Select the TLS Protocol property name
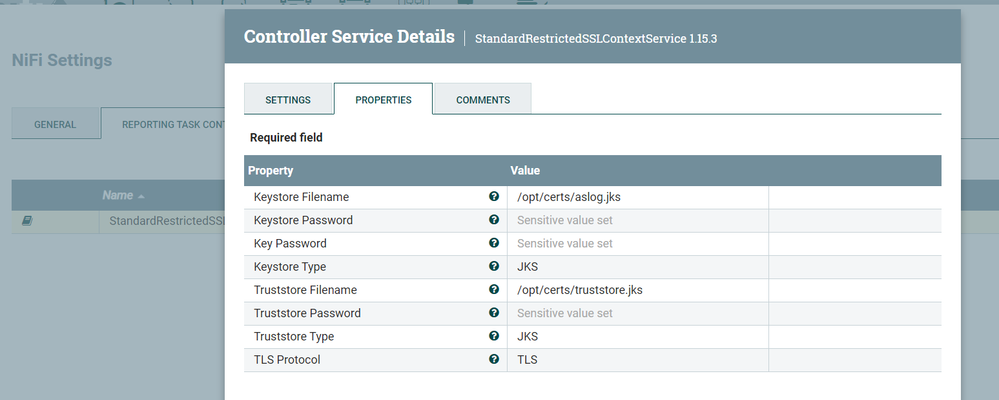The width and height of the screenshot is (999, 400). [x=287, y=360]
